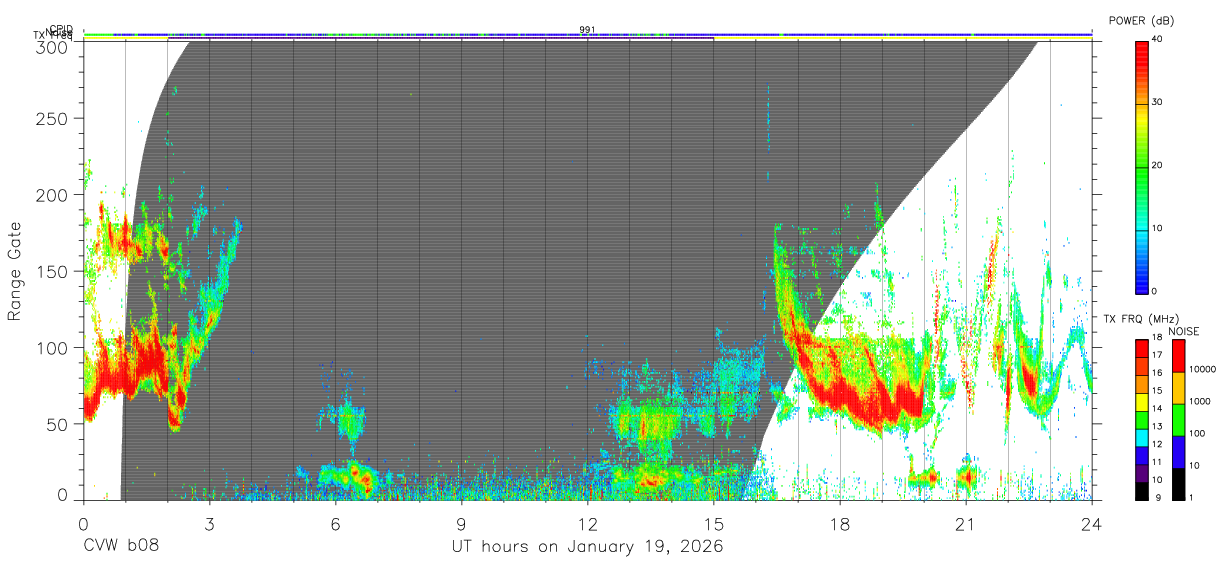Select the green NOISE swatch 100-1000
This screenshot has height=567, width=1228.
[x=1179, y=419]
